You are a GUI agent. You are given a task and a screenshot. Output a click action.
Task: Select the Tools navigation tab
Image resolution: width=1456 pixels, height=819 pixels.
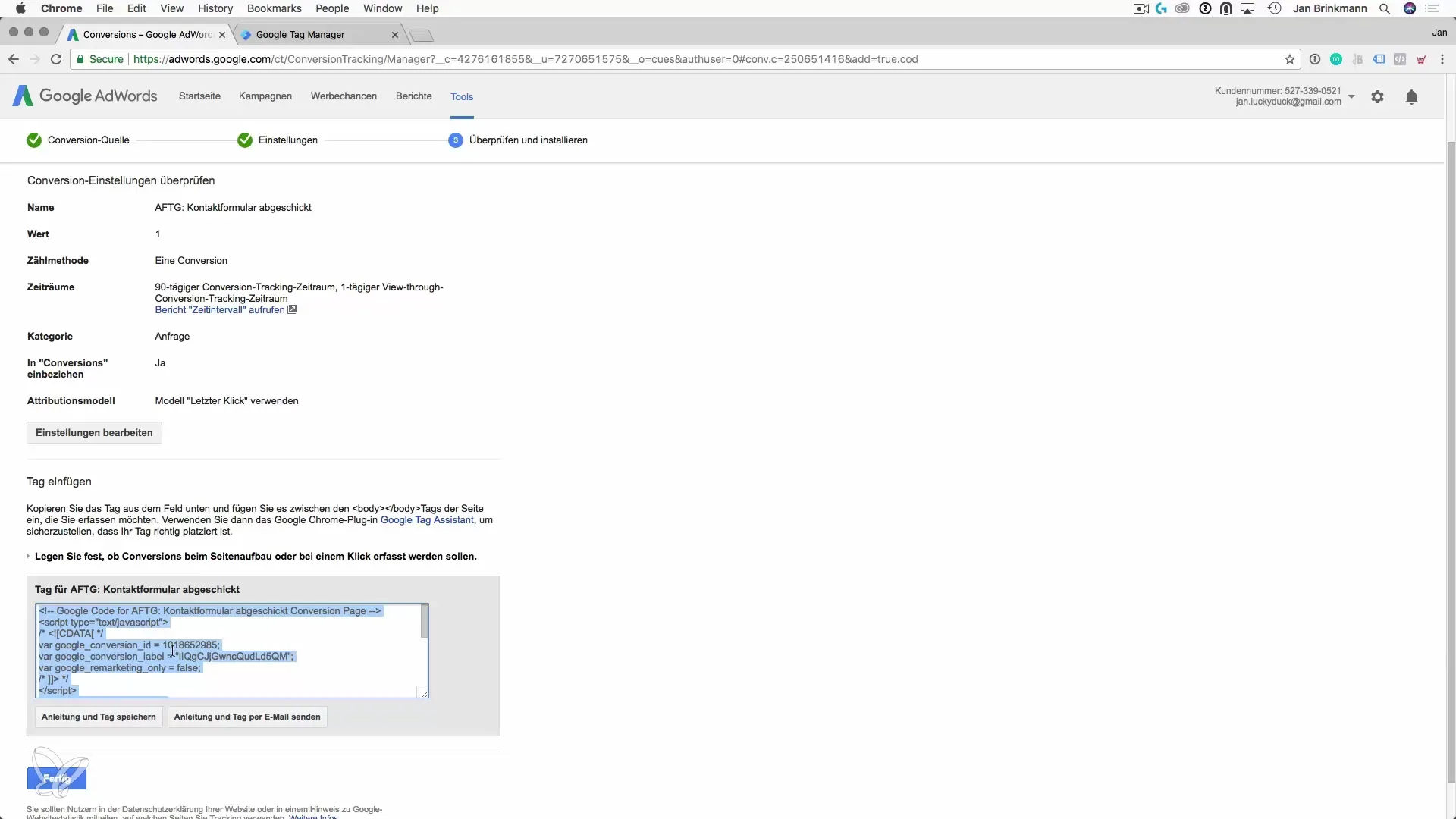point(462,96)
